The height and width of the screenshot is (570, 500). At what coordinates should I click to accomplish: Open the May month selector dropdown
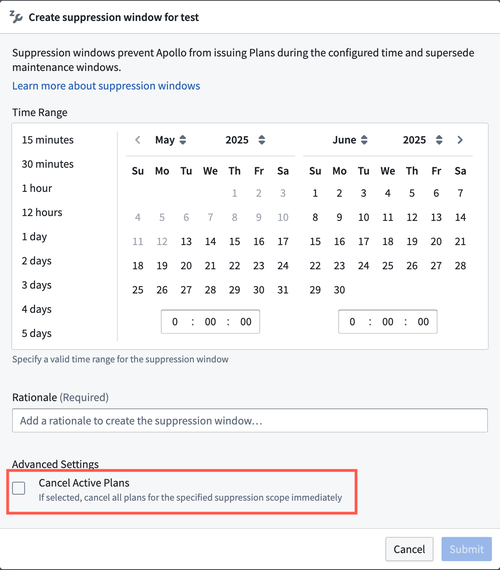click(x=171, y=140)
